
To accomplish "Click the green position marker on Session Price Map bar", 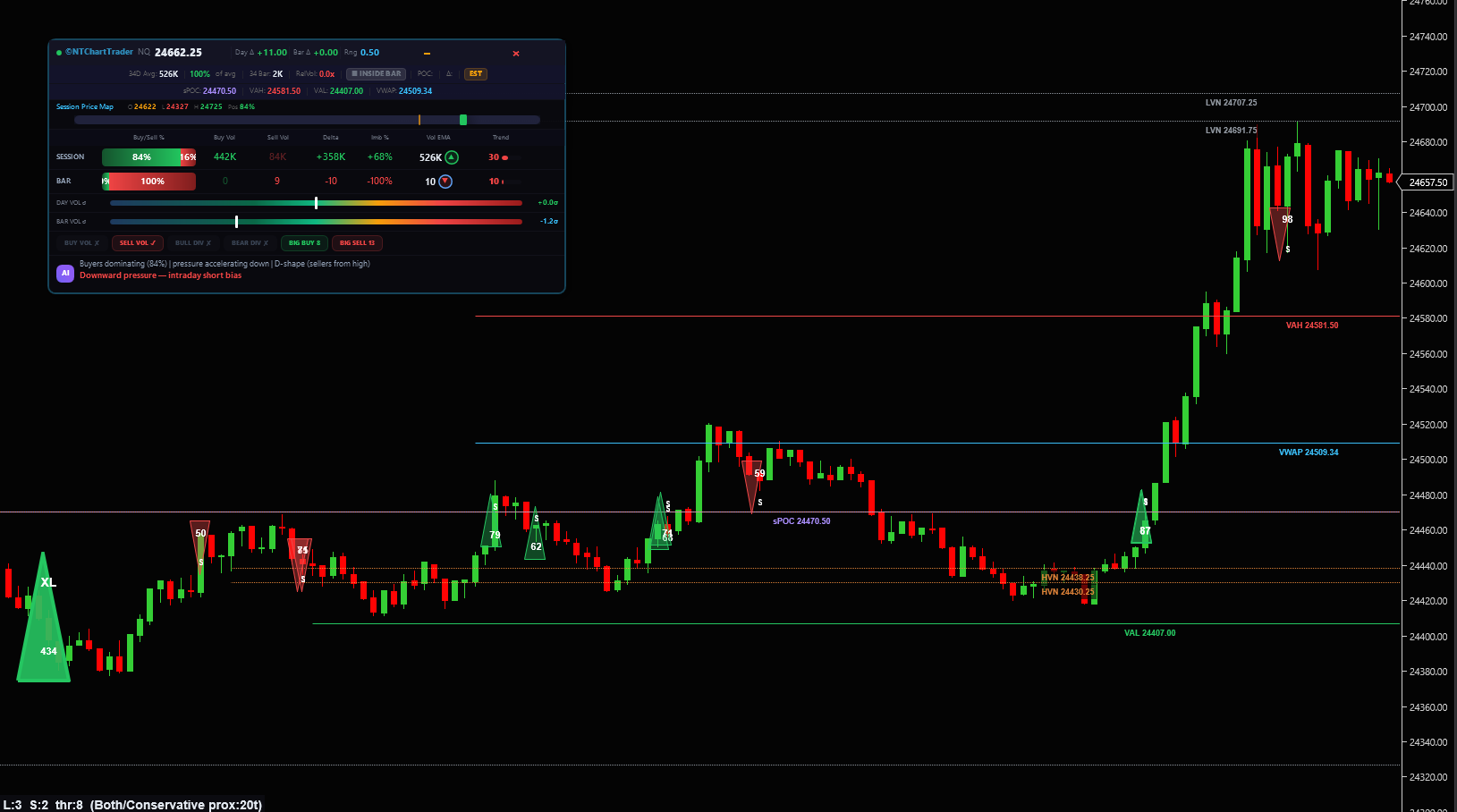I will pos(463,120).
